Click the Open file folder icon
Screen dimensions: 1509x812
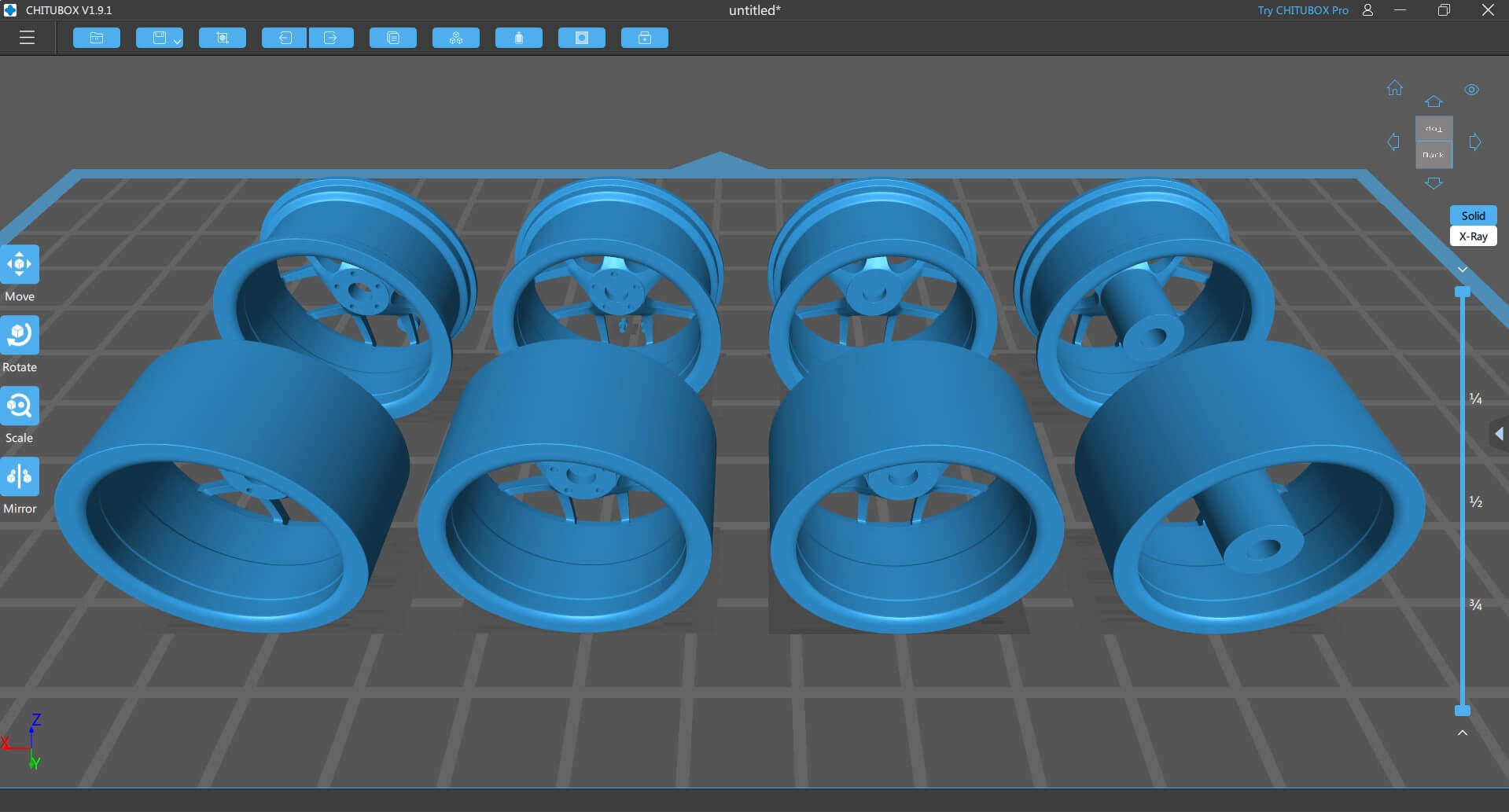[x=97, y=38]
